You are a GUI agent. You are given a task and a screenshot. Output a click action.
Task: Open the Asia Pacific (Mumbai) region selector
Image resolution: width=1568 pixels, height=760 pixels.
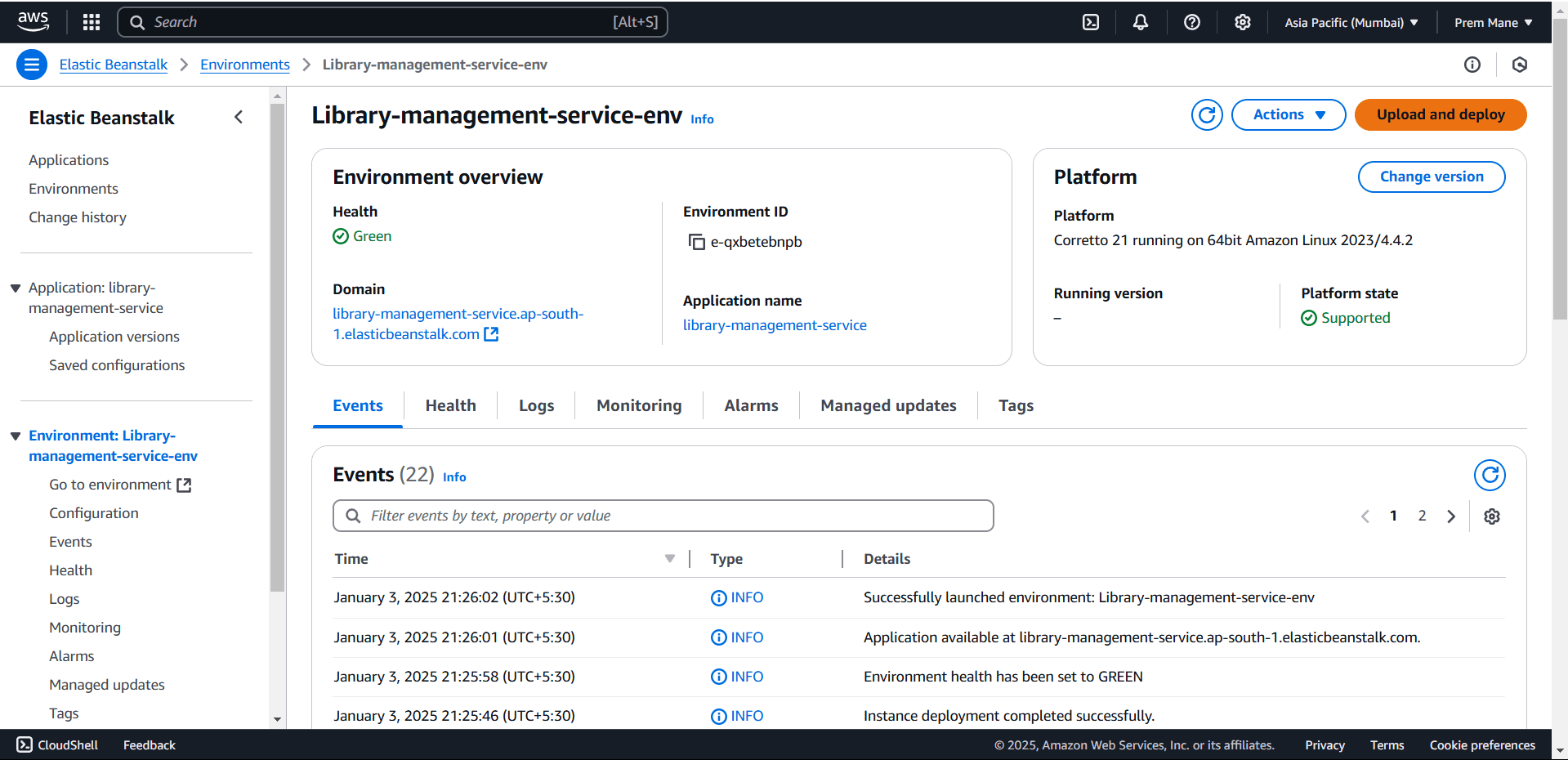[1351, 23]
